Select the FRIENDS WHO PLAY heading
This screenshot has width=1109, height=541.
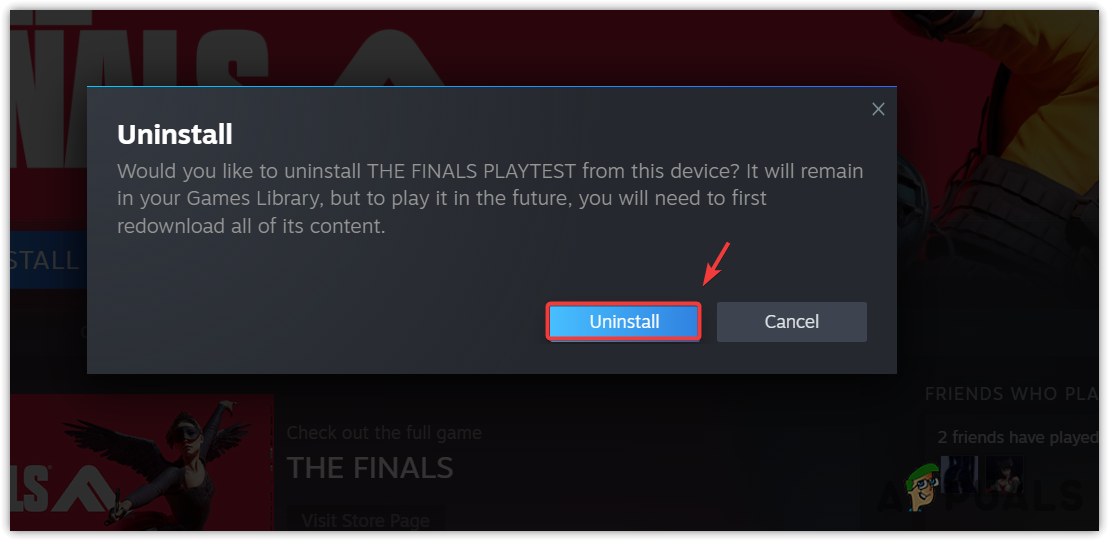click(x=1011, y=394)
